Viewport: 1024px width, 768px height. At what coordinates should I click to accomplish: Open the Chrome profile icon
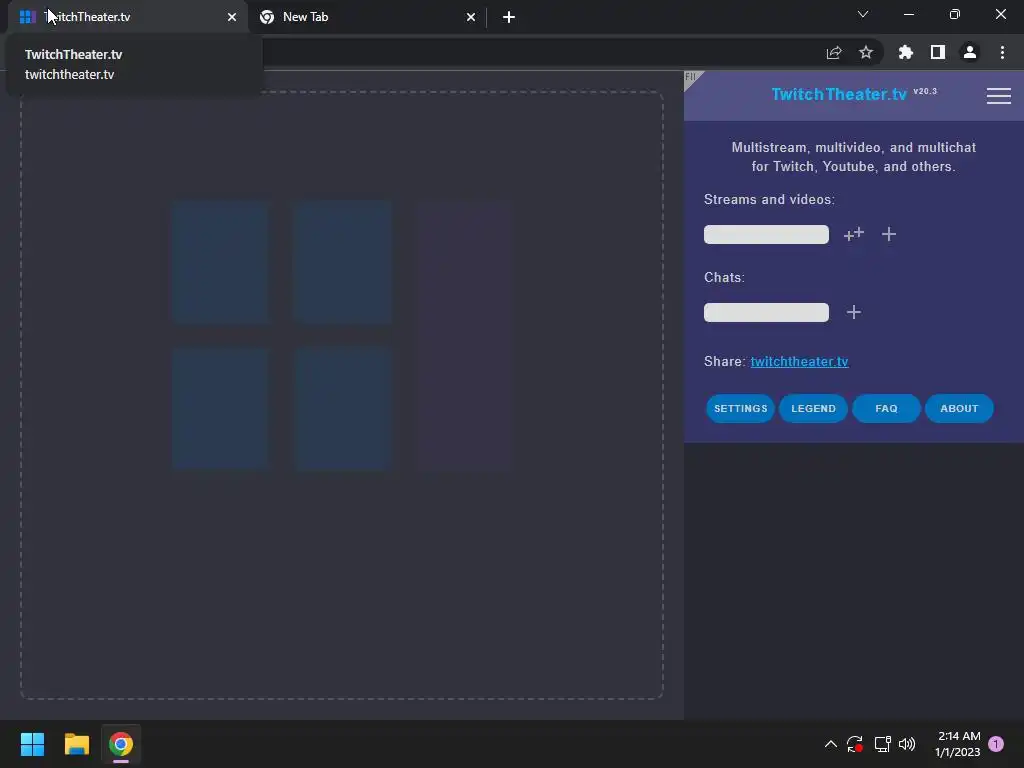click(970, 52)
